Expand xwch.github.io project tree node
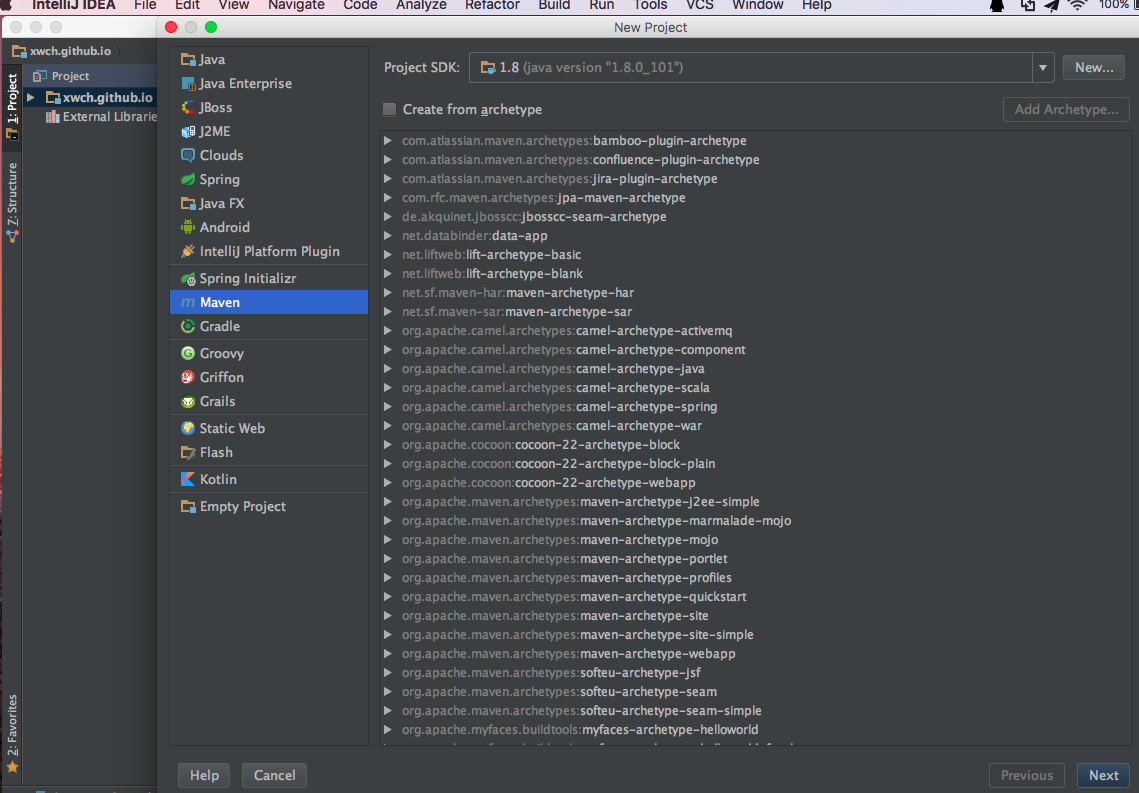 (x=31, y=97)
